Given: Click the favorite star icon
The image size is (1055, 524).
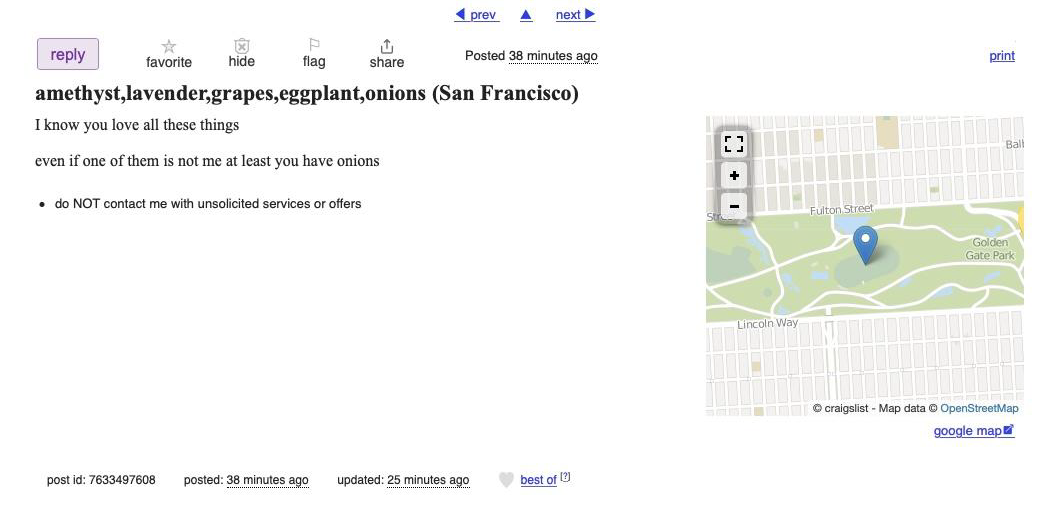Looking at the screenshot, I should 169,46.
